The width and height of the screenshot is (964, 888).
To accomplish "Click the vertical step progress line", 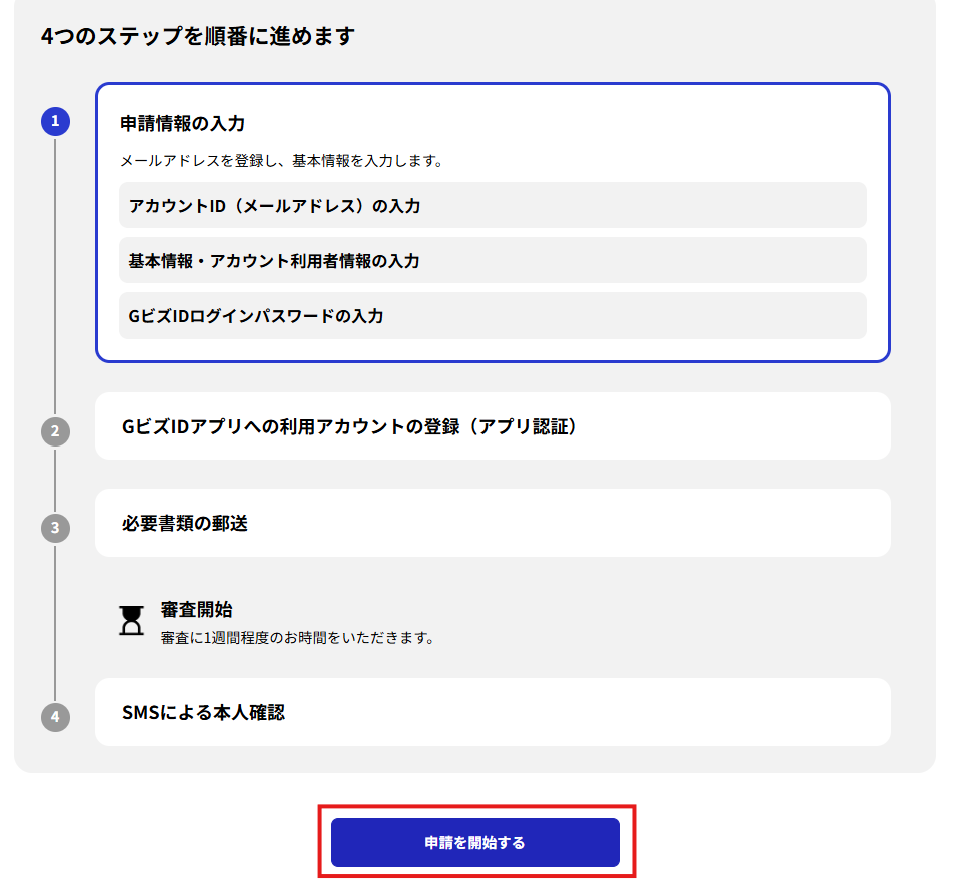I will coord(55,277).
